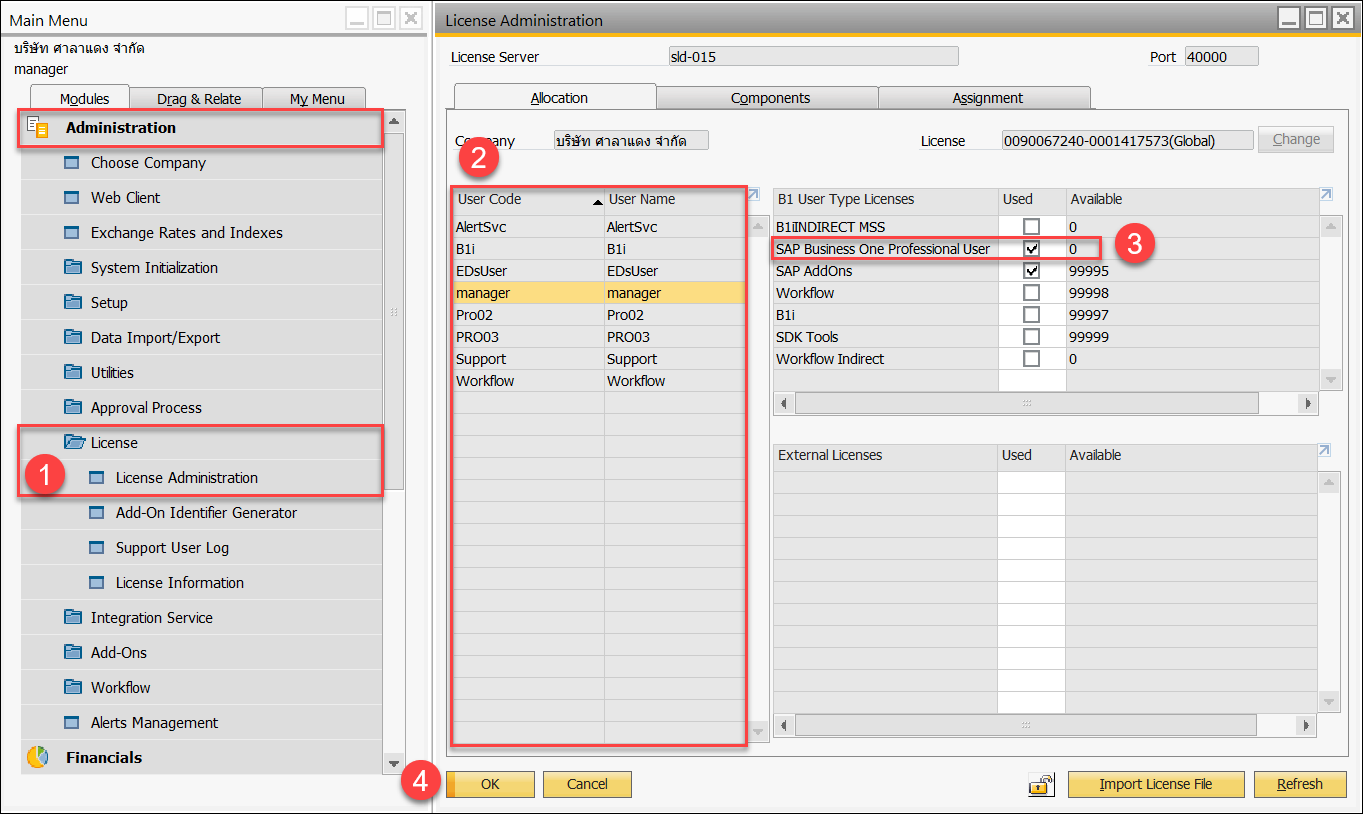Click the License Server field sld-015

pos(813,57)
